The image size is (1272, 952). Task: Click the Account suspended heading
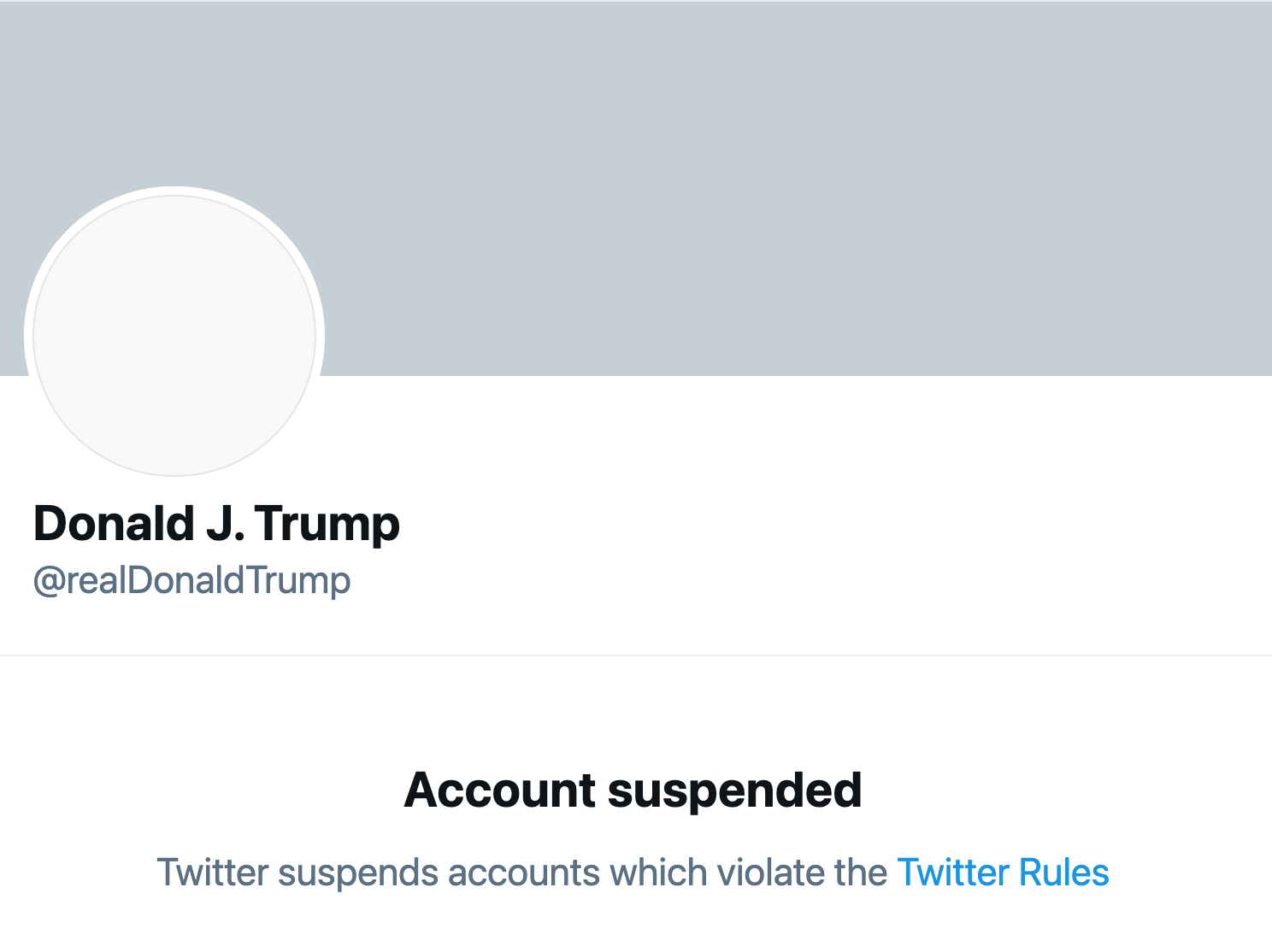pyautogui.click(x=633, y=790)
